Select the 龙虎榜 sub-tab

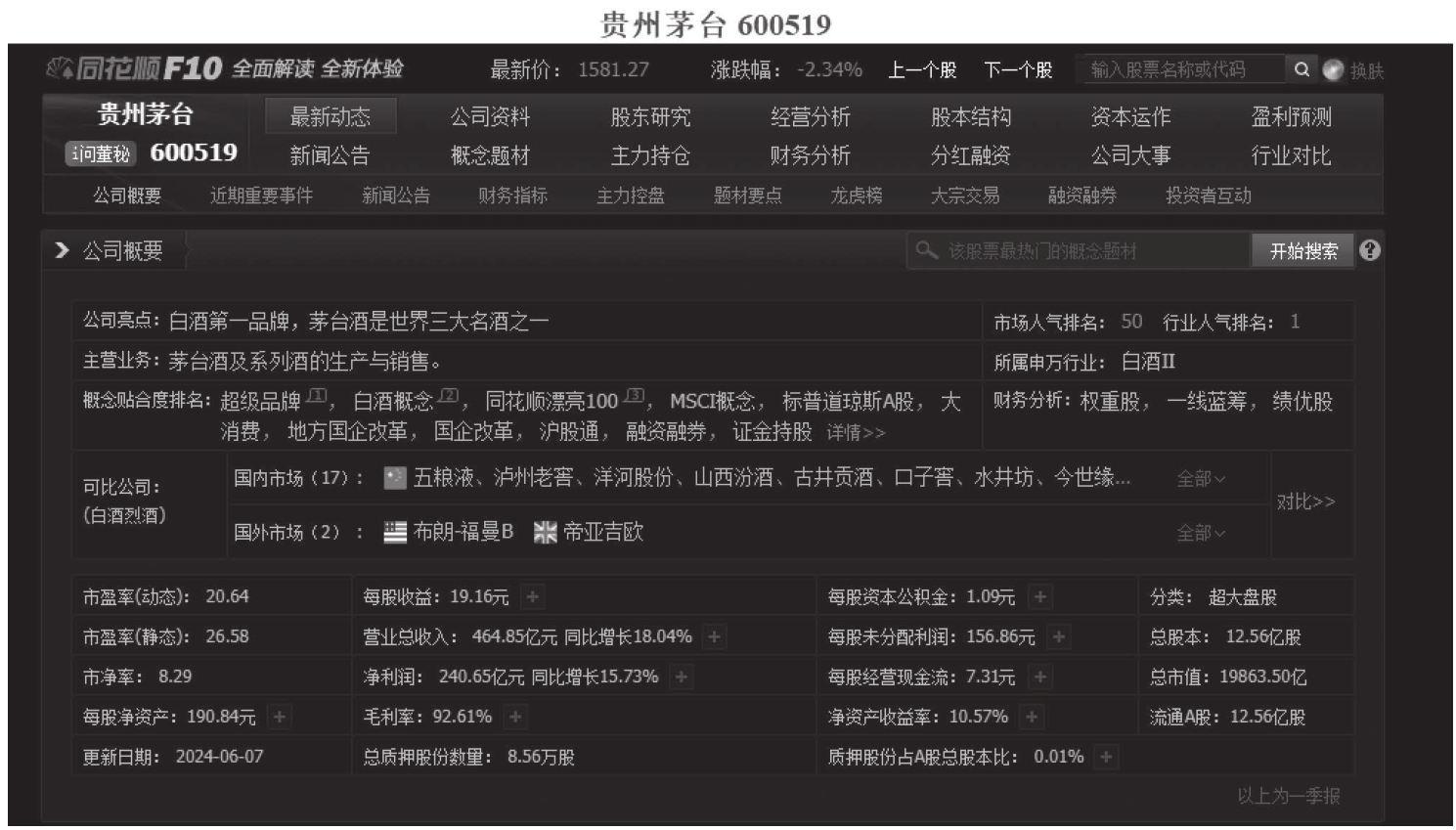857,196
